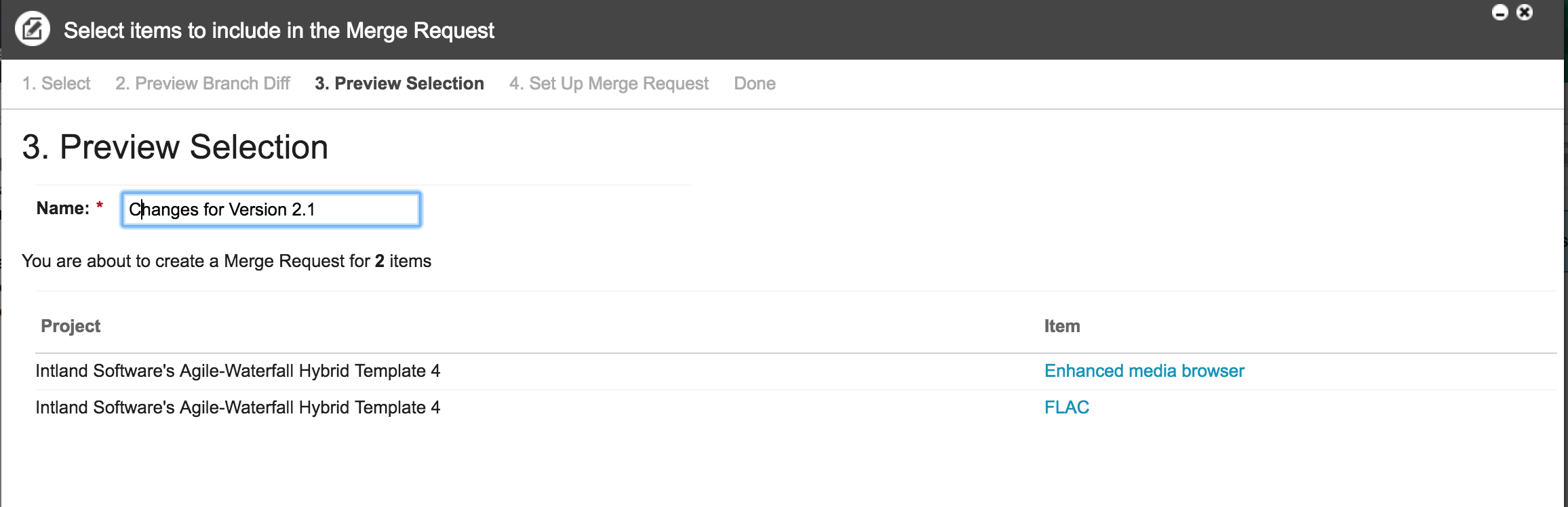Screen dimensions: 1568x507
Task: Click the Preview Selection page heading
Action: coord(175,147)
